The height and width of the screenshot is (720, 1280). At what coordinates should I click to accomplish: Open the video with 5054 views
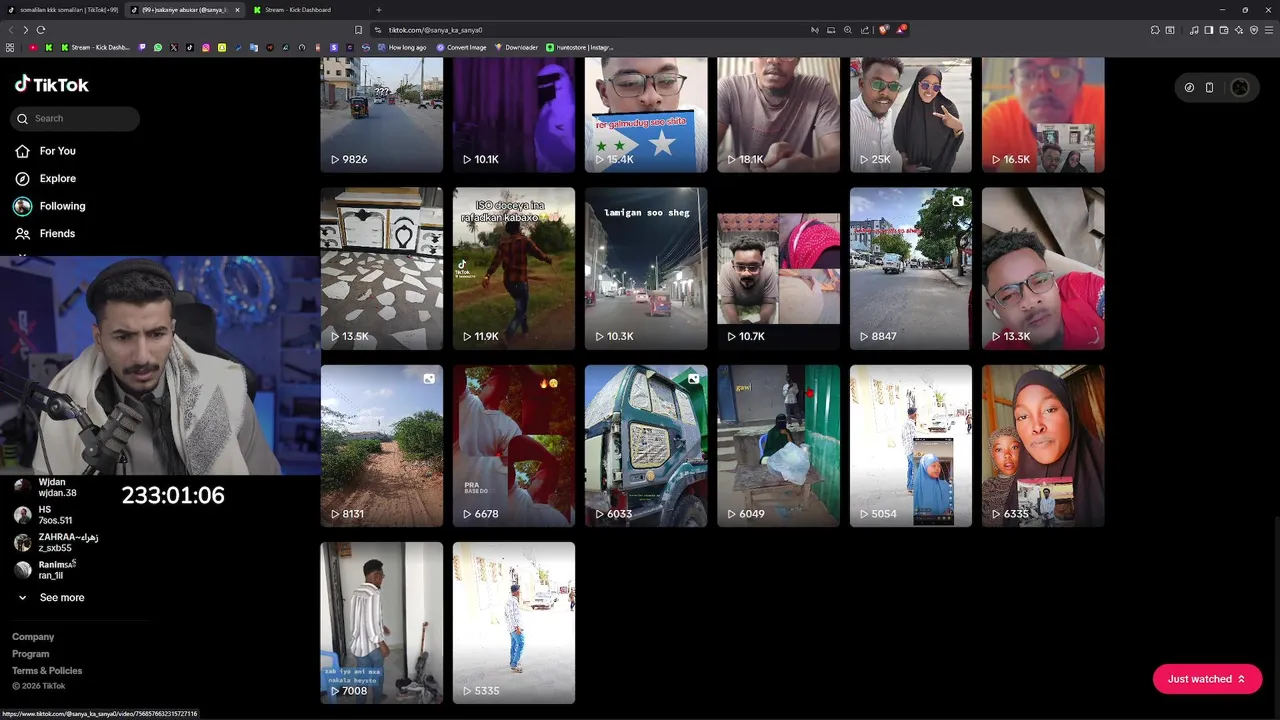point(910,446)
